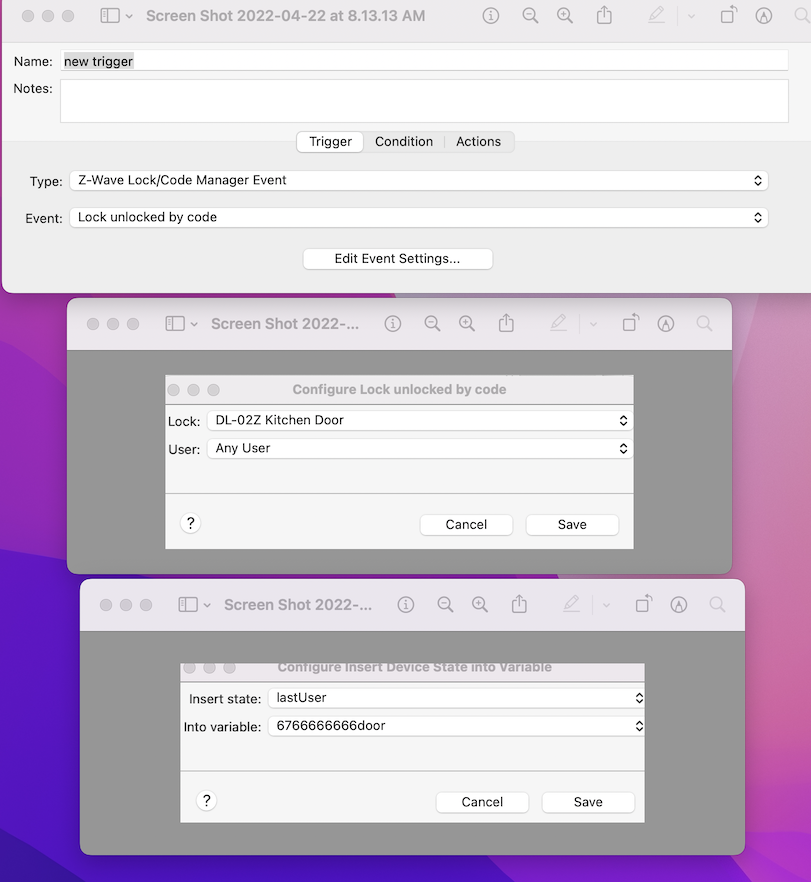Click Edit Event Settings button
811x882 pixels.
pyautogui.click(x=398, y=259)
